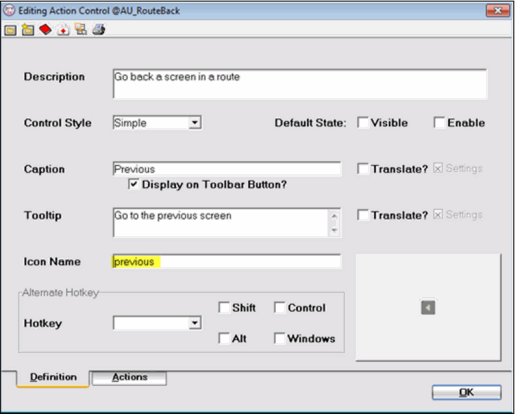Tick the Shift hotkey modifier checkbox
515x414 pixels.
pos(224,307)
